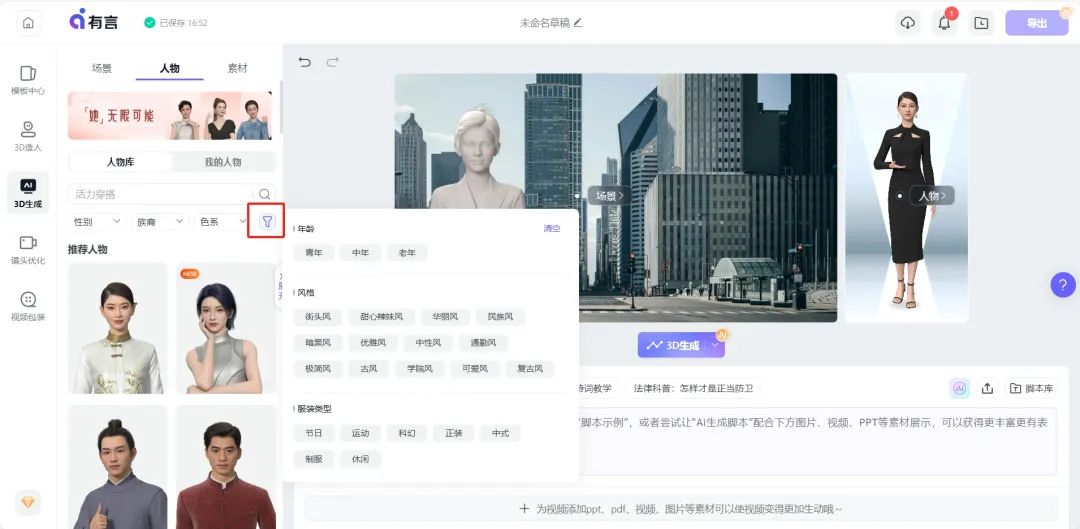Toggle the 民族风 style filter
This screenshot has height=529, width=1080.
coord(501,317)
